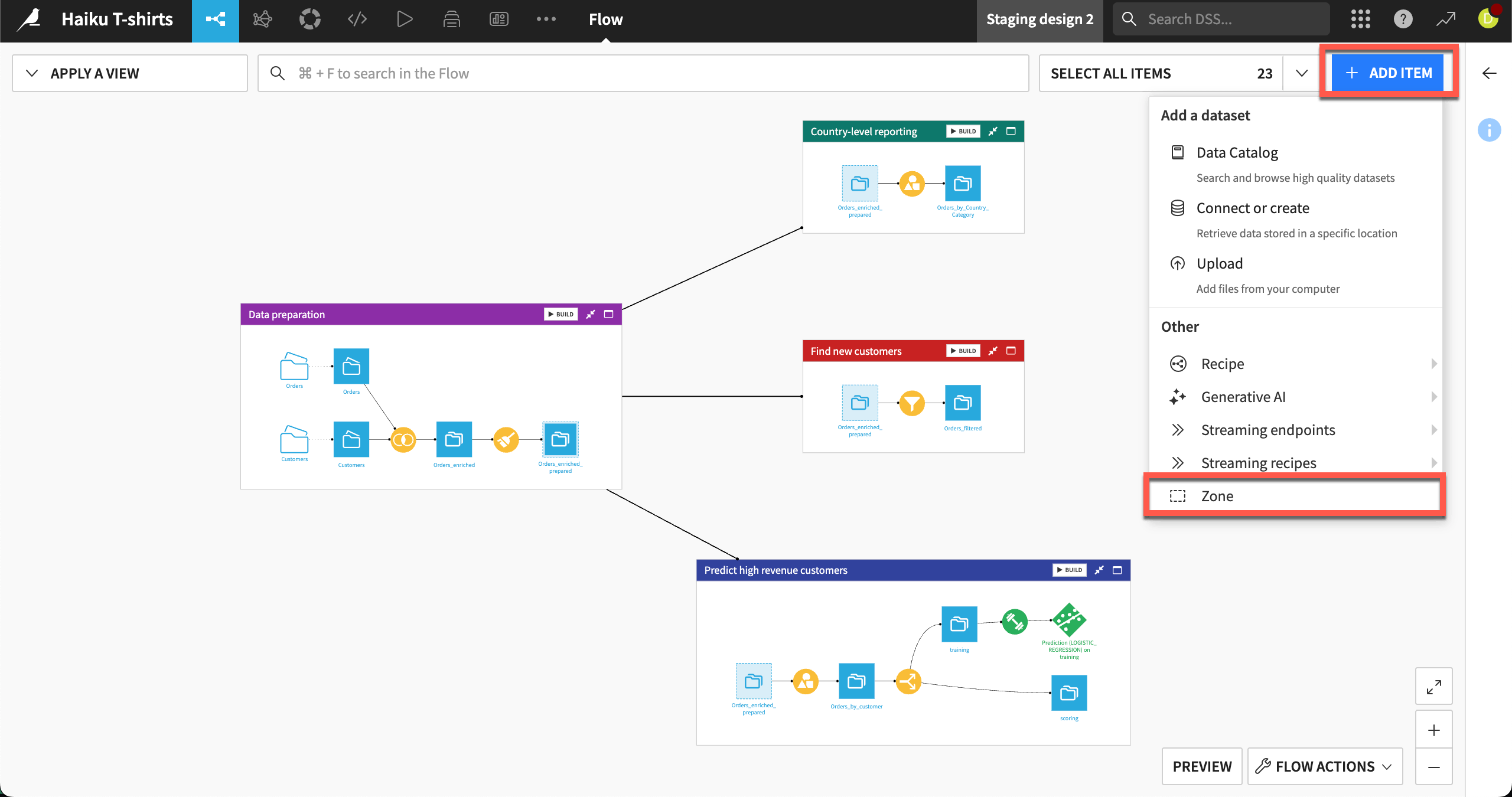Select Zone from the Add Item menu

point(1217,496)
